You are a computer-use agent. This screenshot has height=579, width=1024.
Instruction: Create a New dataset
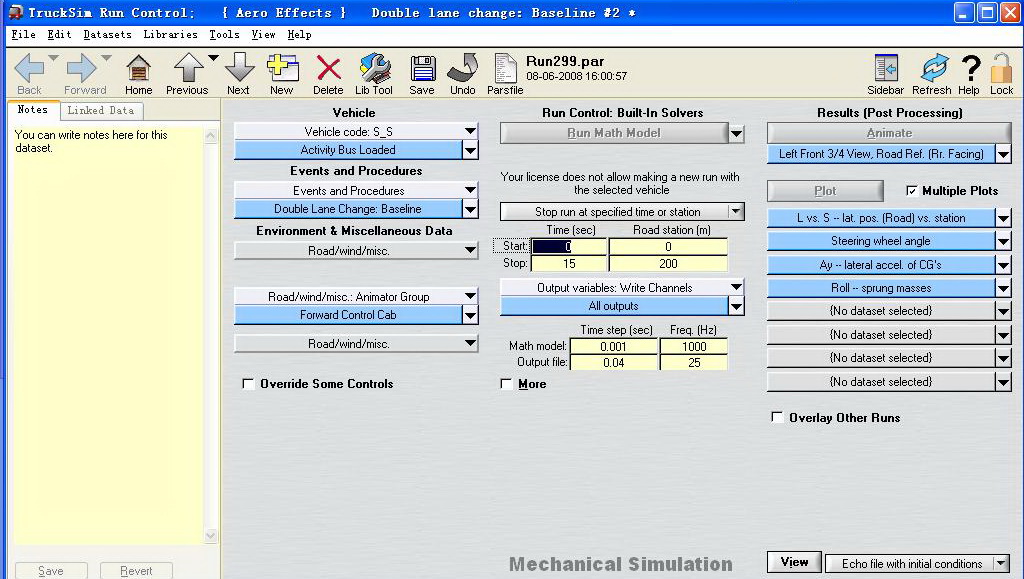click(x=283, y=68)
